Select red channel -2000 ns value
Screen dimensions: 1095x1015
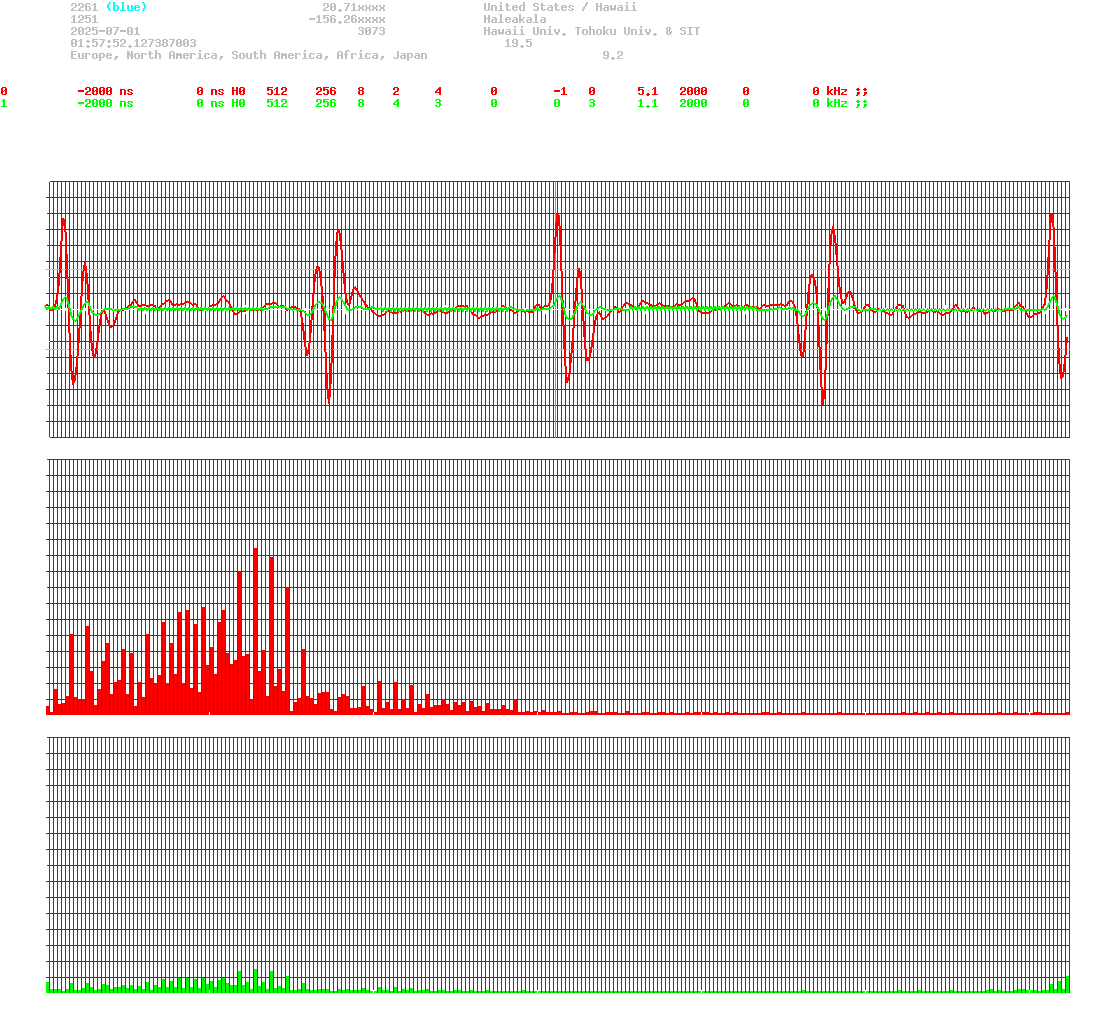105,92
